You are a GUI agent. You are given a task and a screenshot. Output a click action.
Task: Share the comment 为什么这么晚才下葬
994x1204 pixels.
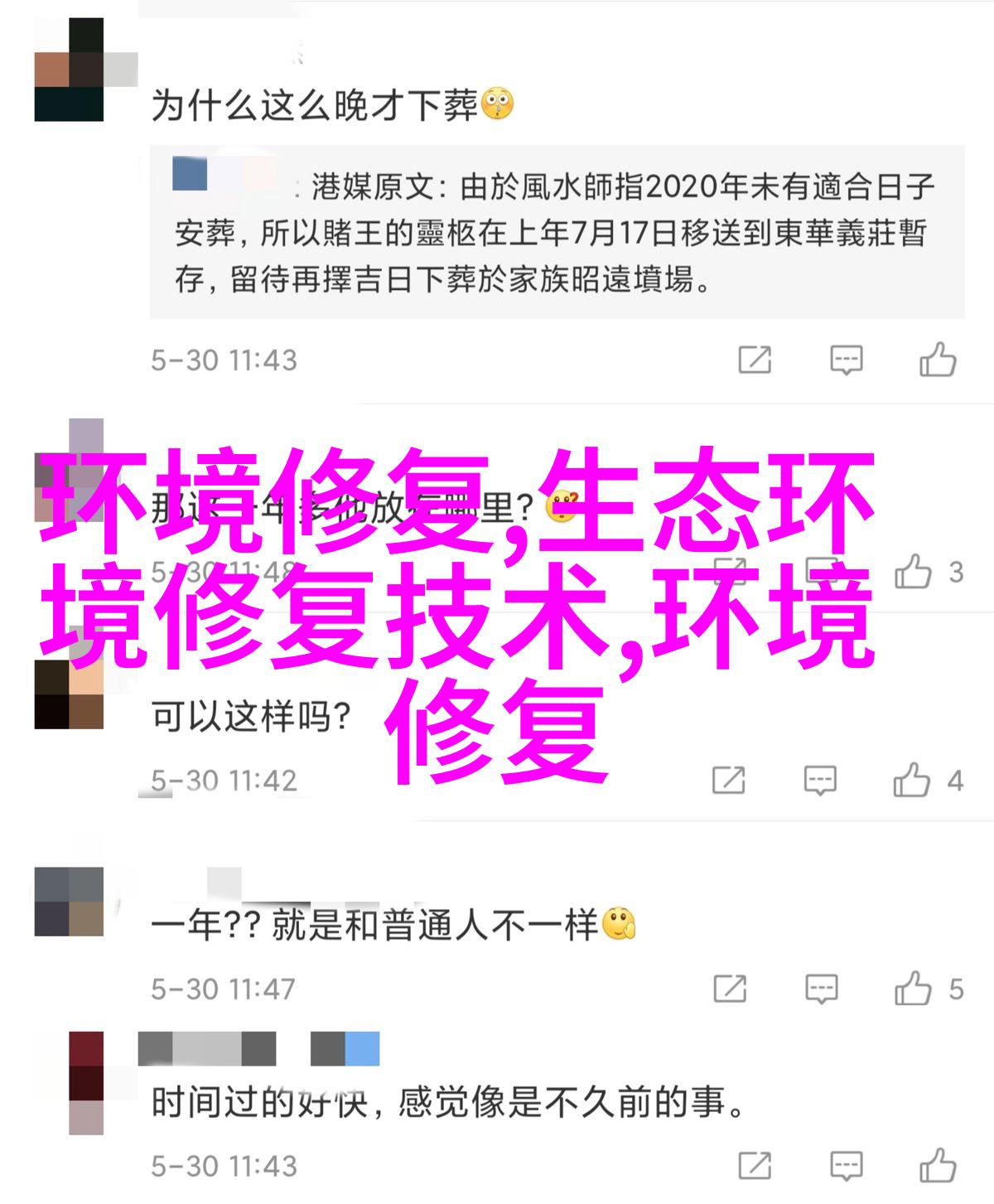click(755, 360)
